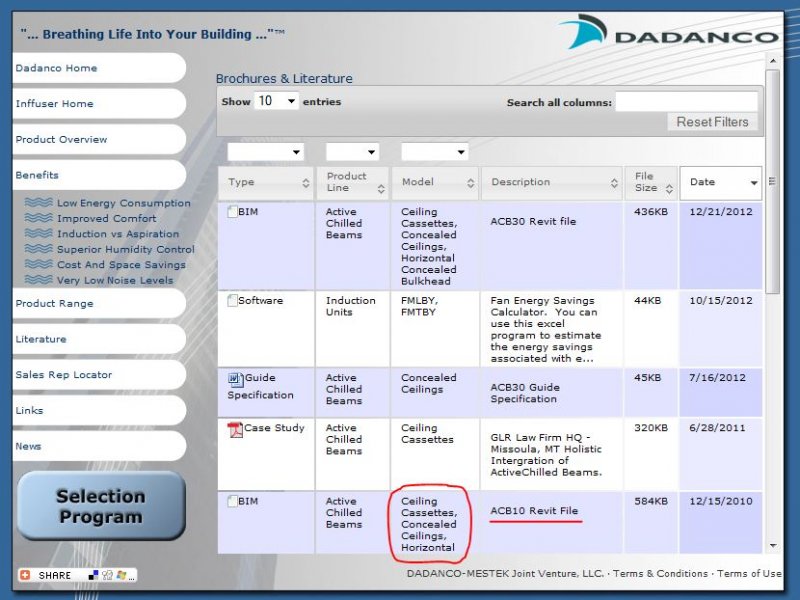Sort table by Date column
800x600 pixels.
click(720, 183)
